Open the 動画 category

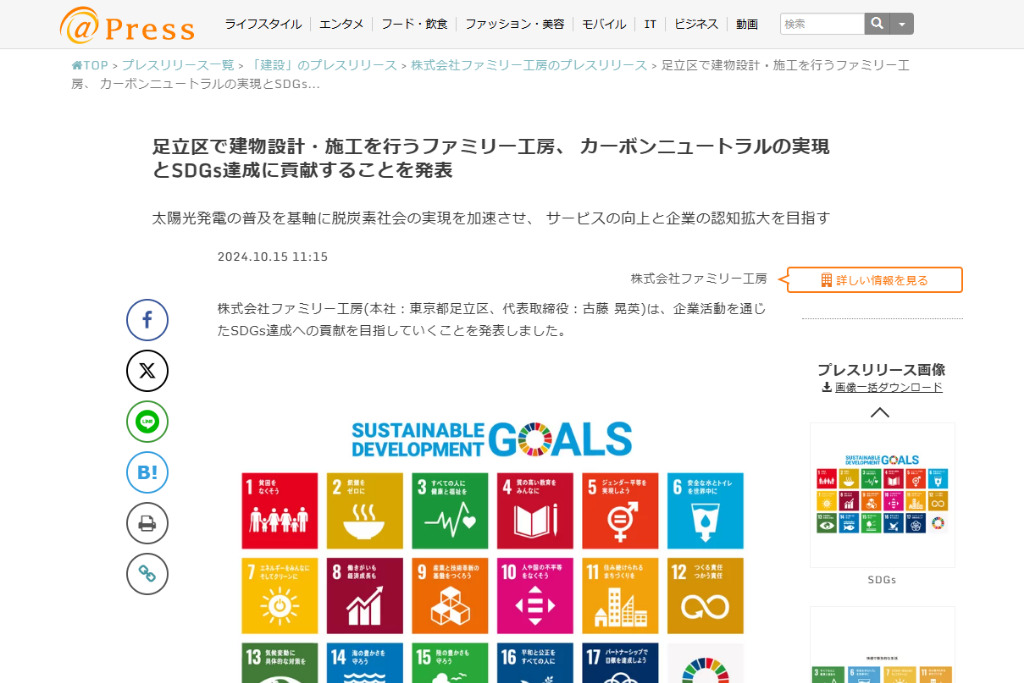coord(746,24)
